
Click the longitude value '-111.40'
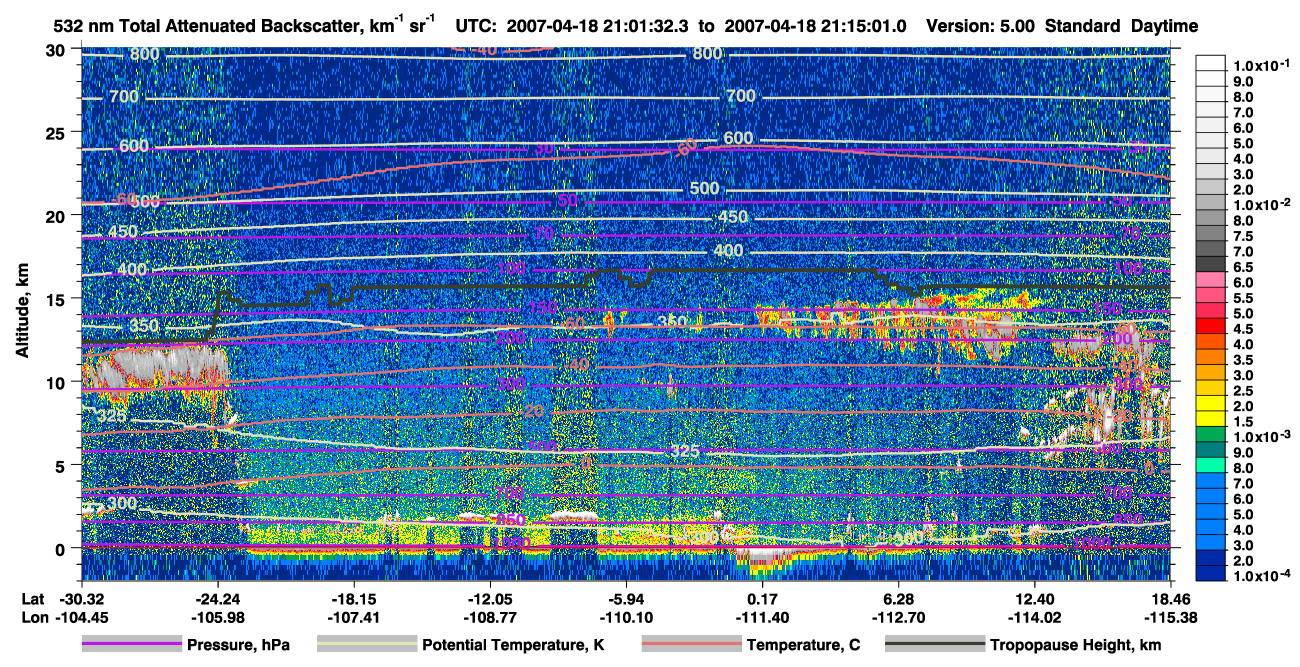pos(763,617)
